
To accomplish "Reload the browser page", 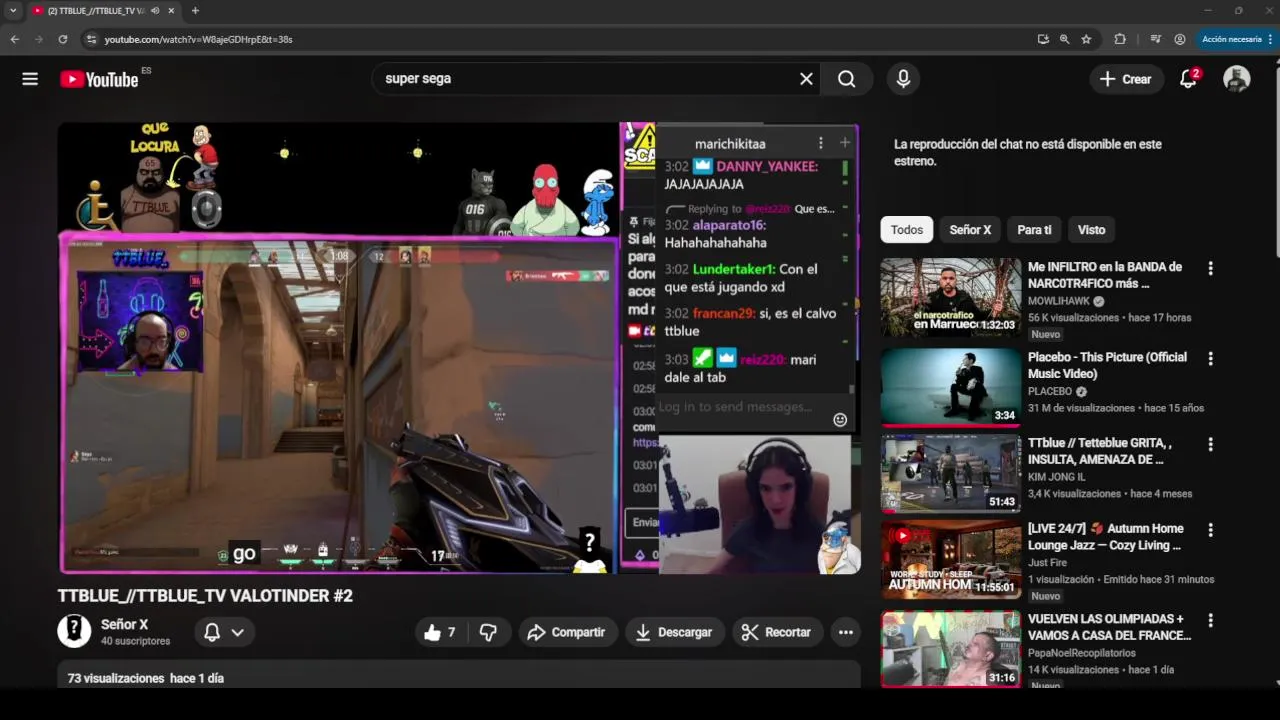I will [x=62, y=39].
